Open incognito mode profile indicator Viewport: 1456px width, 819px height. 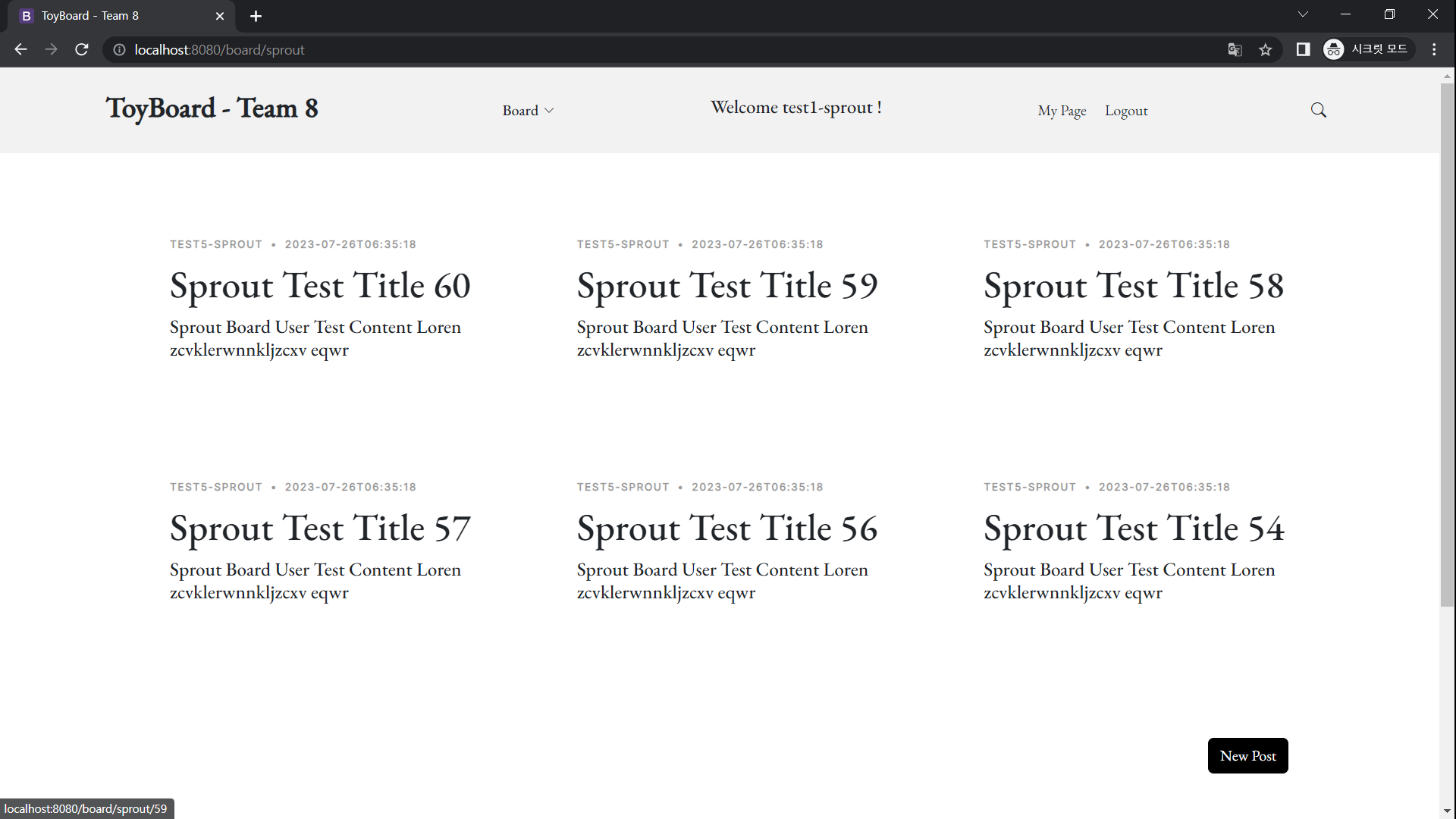tap(1368, 49)
